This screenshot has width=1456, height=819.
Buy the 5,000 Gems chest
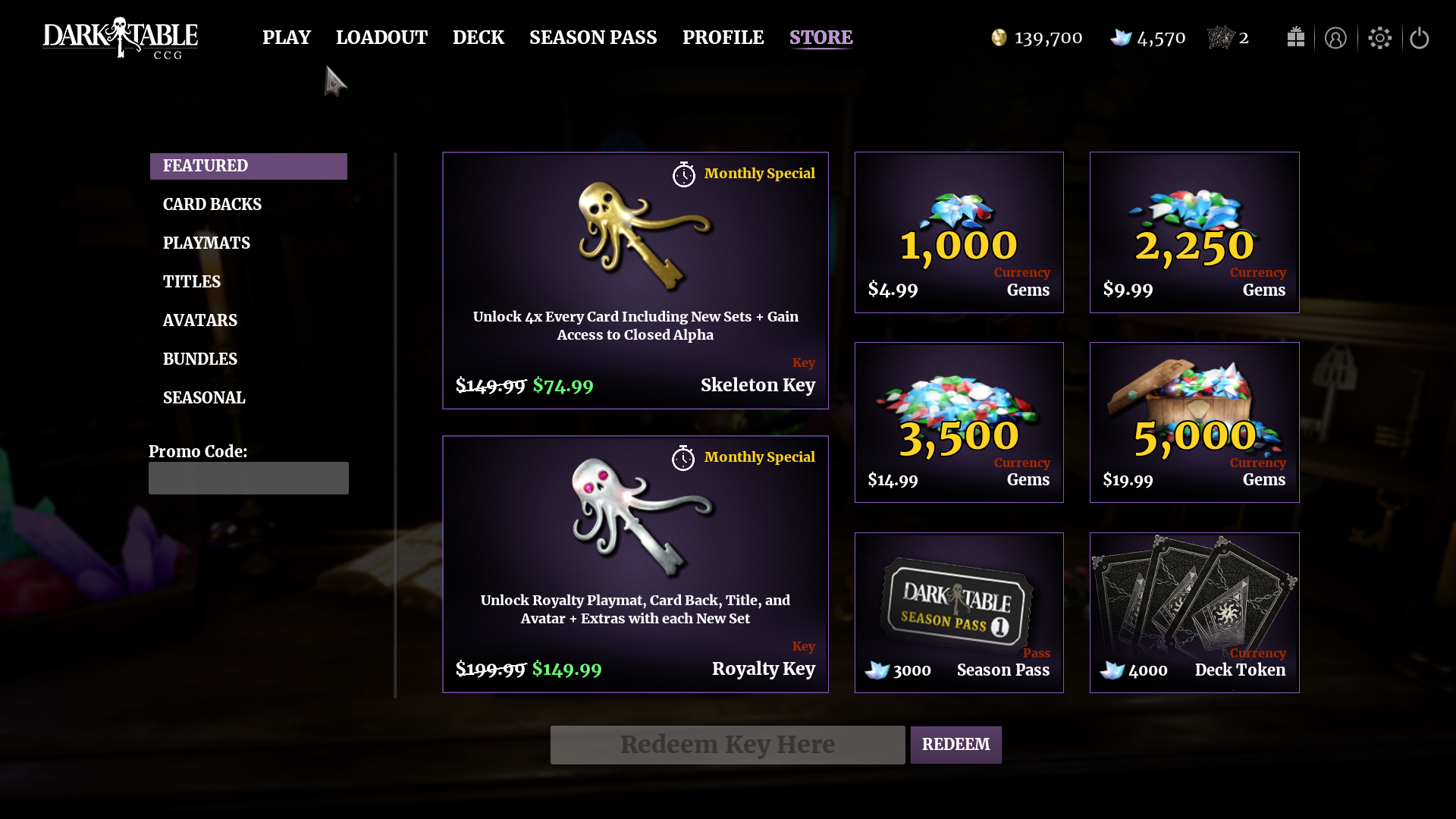(1194, 422)
